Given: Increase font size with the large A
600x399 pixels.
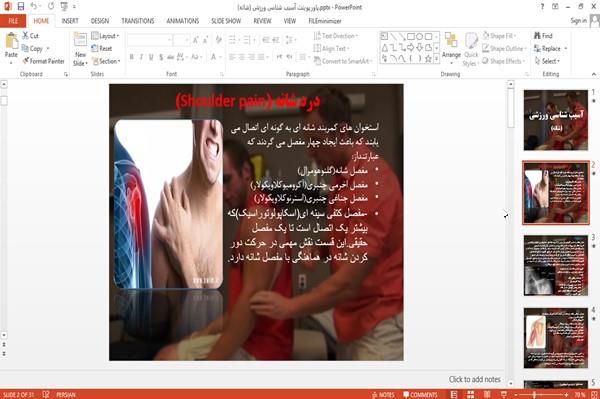Looking at the screenshot, I should (x=196, y=39).
